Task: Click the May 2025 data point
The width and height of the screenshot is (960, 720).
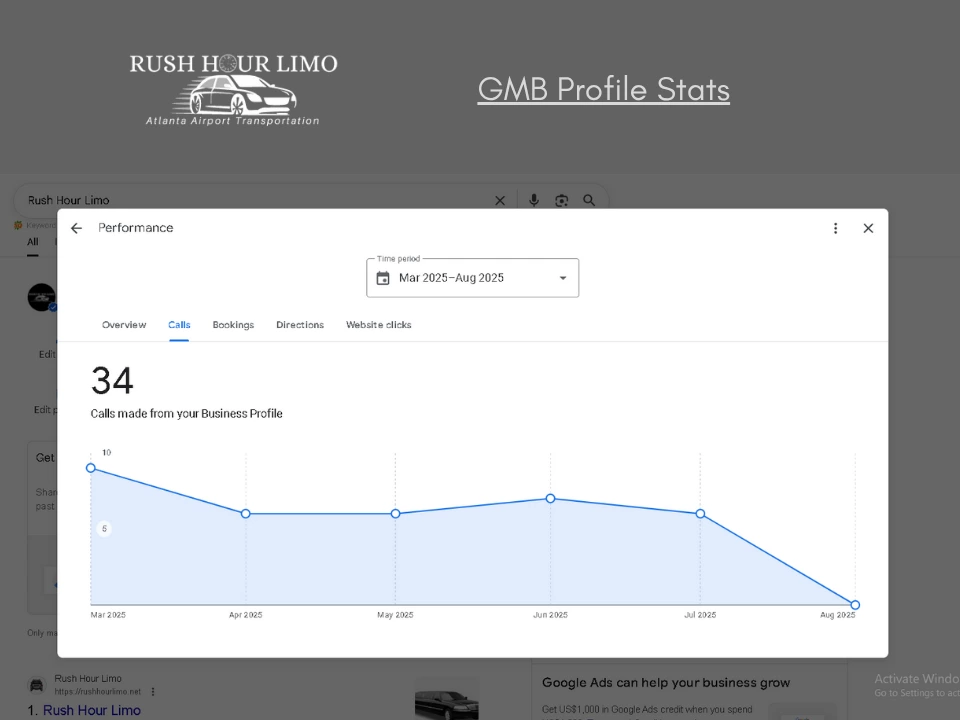Action: click(396, 514)
